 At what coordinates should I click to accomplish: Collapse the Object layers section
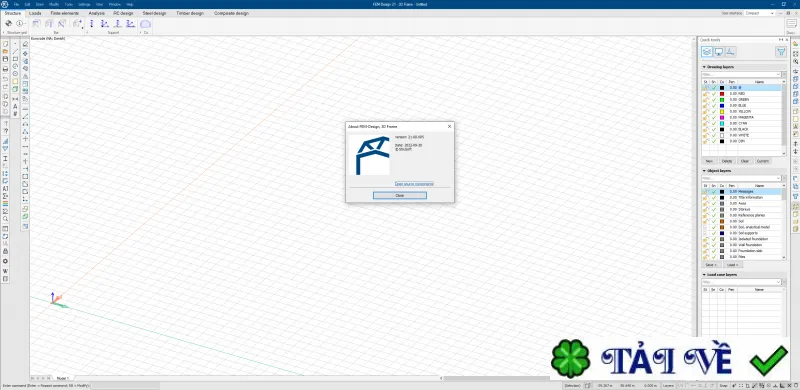pyautogui.click(x=704, y=171)
